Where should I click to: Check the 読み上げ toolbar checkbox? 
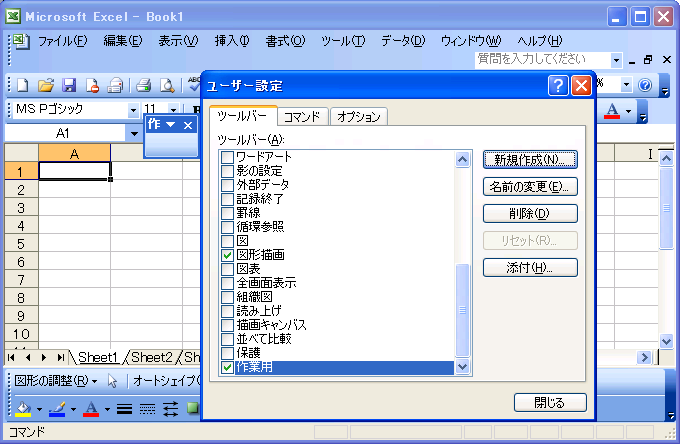[227, 311]
